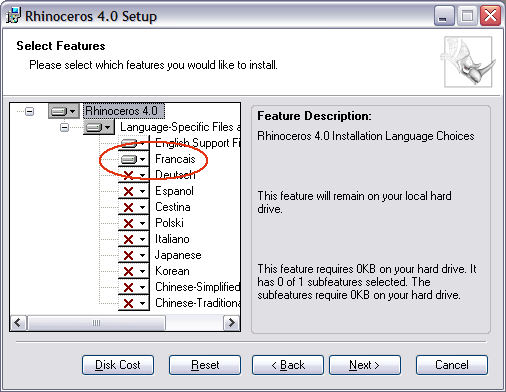Click the setup installer icon in title bar

(14, 15)
